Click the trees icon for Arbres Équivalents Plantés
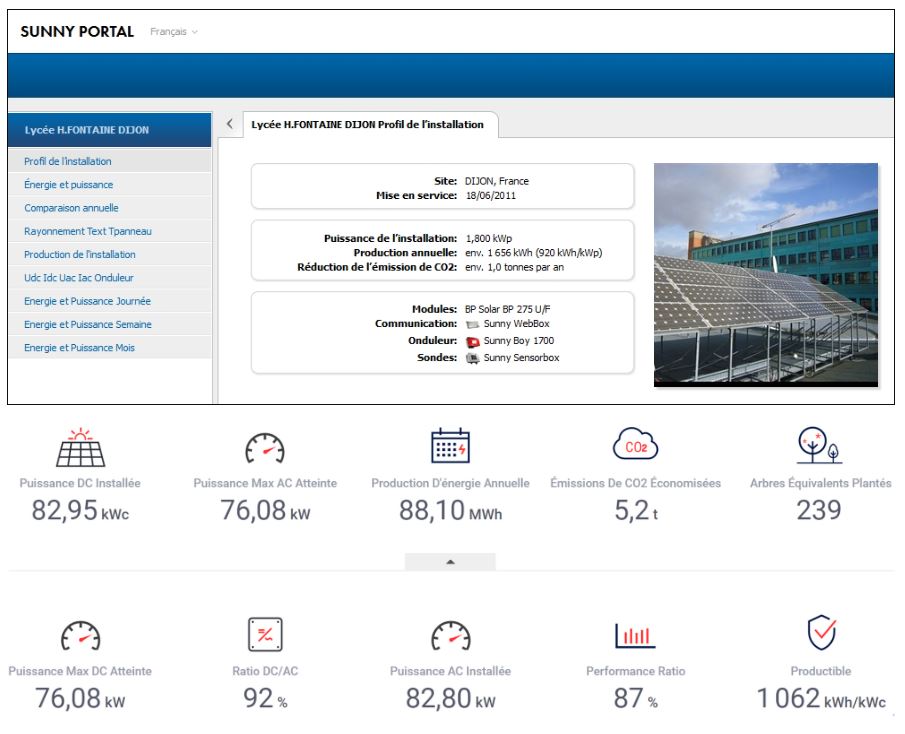905x734 pixels. [820, 445]
